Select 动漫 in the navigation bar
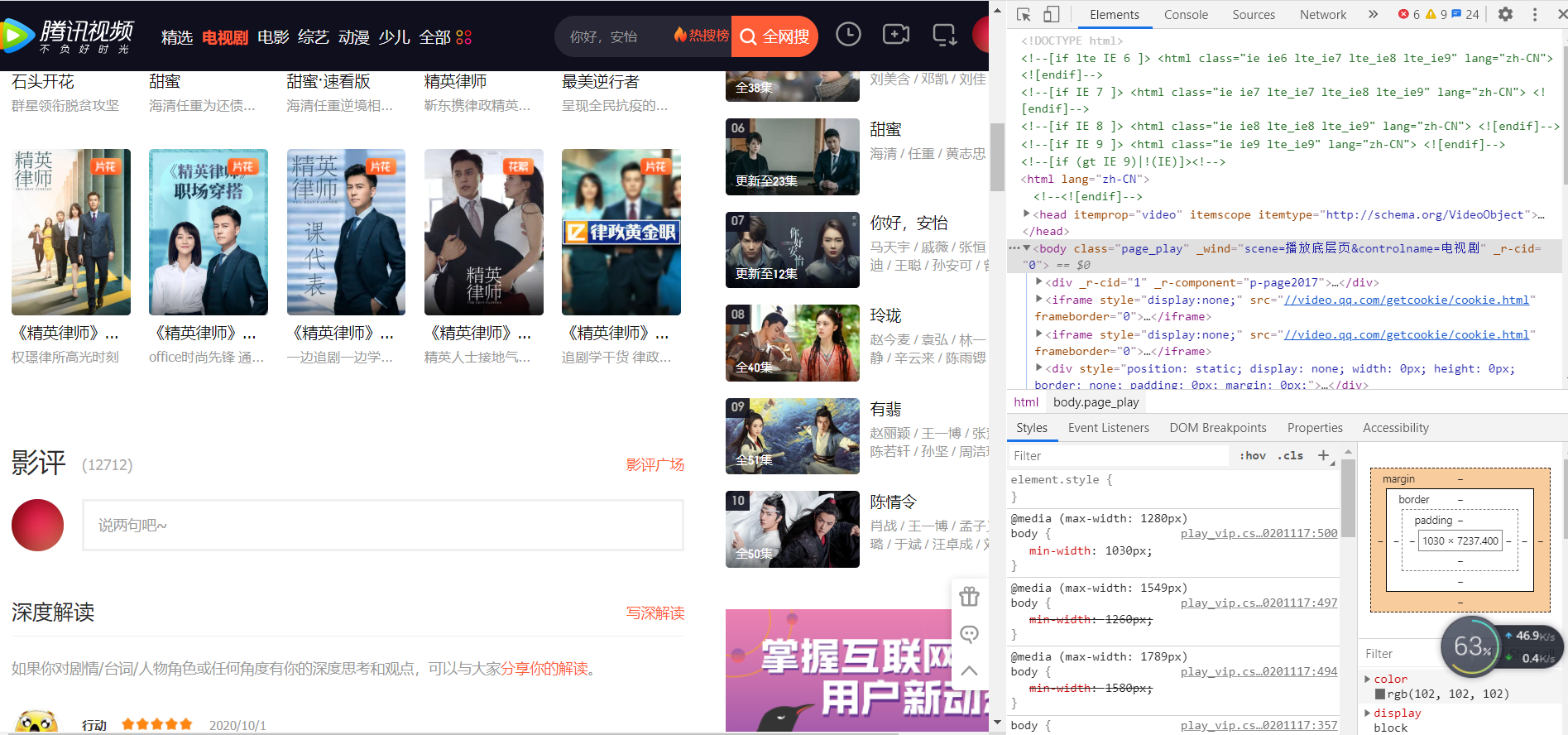 354,37
